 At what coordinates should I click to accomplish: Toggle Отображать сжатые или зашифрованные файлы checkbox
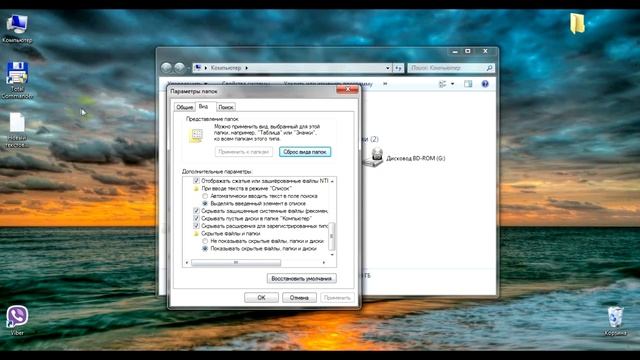pyautogui.click(x=196, y=181)
